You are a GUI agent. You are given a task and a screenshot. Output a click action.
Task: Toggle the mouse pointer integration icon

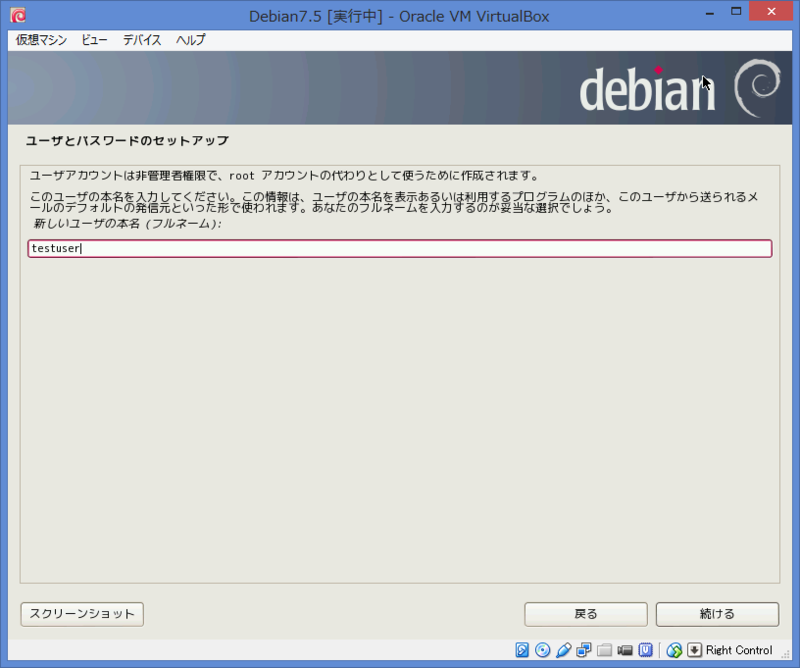672,650
